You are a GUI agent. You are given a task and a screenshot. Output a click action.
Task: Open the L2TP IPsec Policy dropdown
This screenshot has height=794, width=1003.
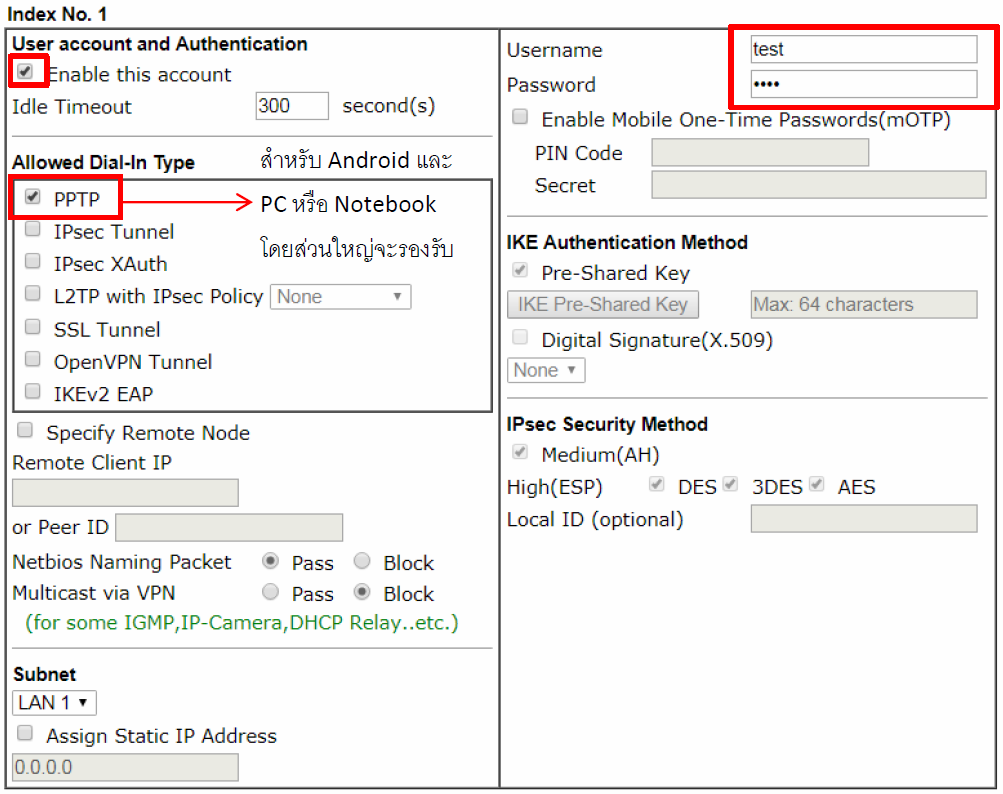click(x=340, y=296)
